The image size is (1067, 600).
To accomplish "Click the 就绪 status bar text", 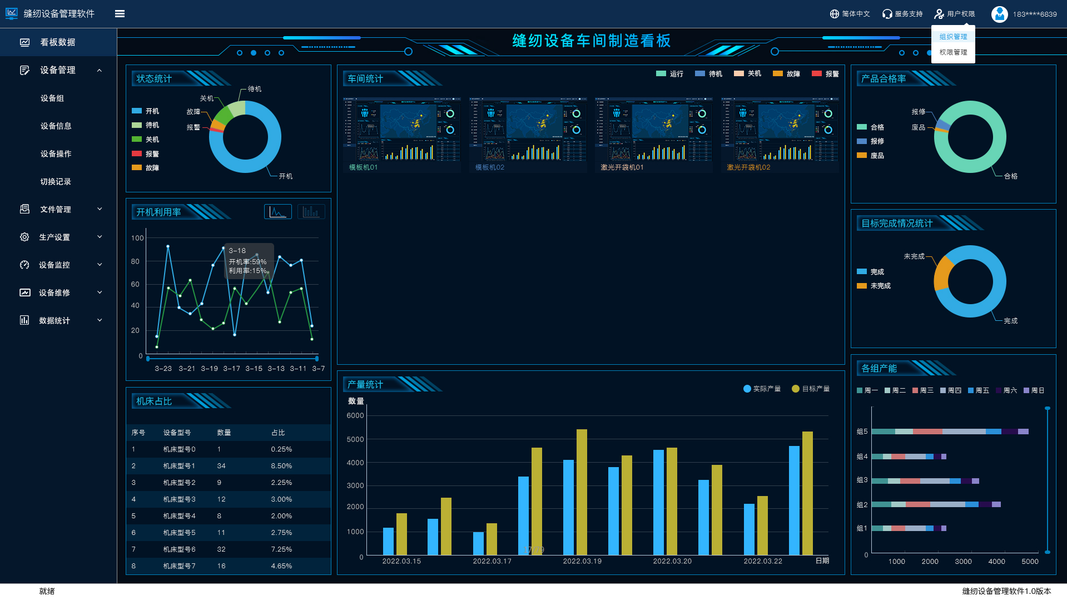I will [47, 591].
